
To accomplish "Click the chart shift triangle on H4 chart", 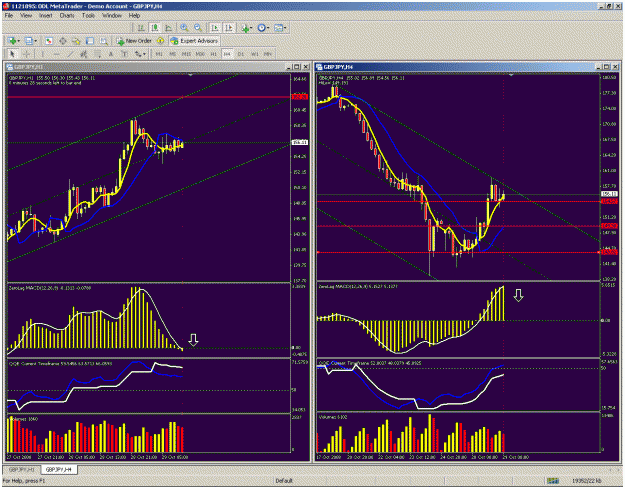I will coord(511,75).
